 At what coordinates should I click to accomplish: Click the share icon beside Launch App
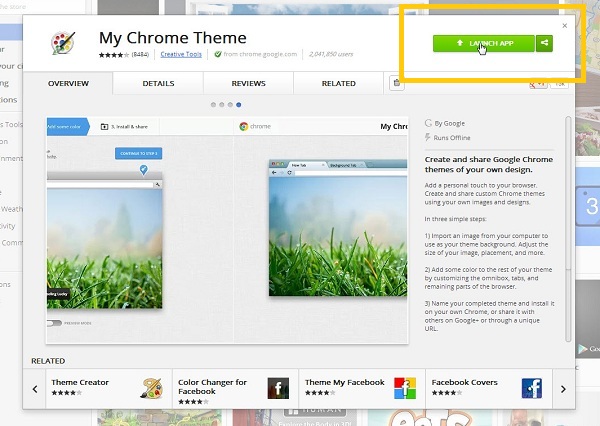point(543,43)
